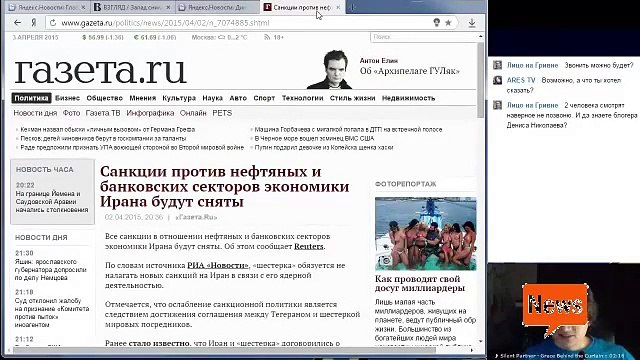Open the Стиль жизни section

(x=352, y=98)
